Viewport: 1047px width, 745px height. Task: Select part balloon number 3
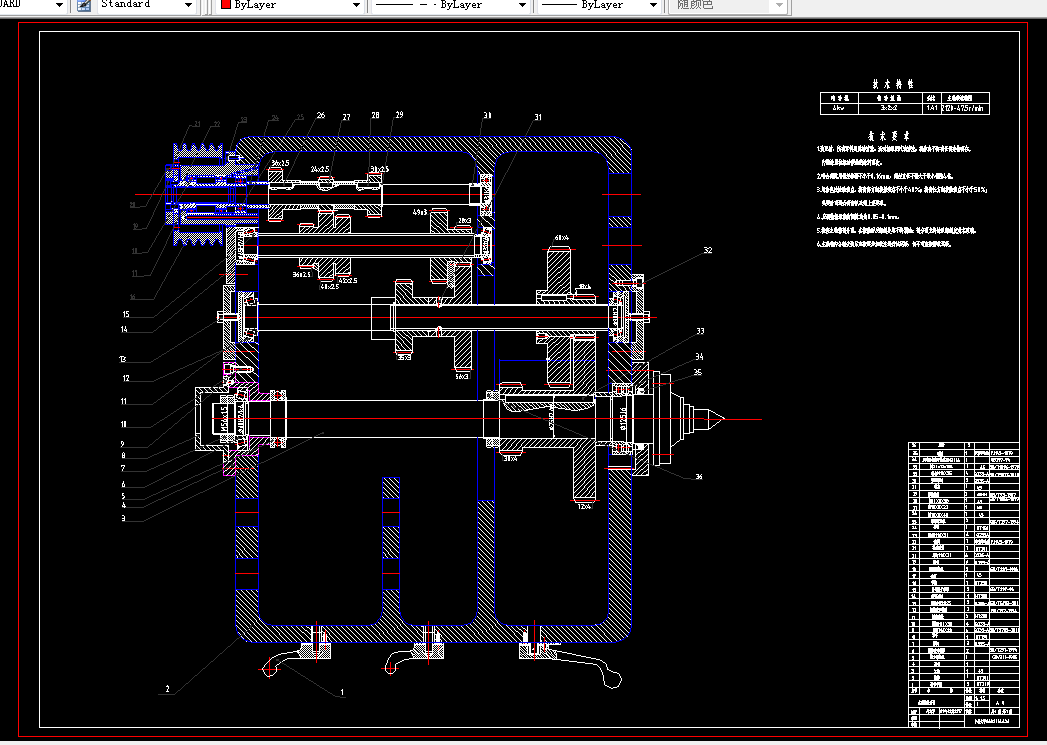(123, 518)
